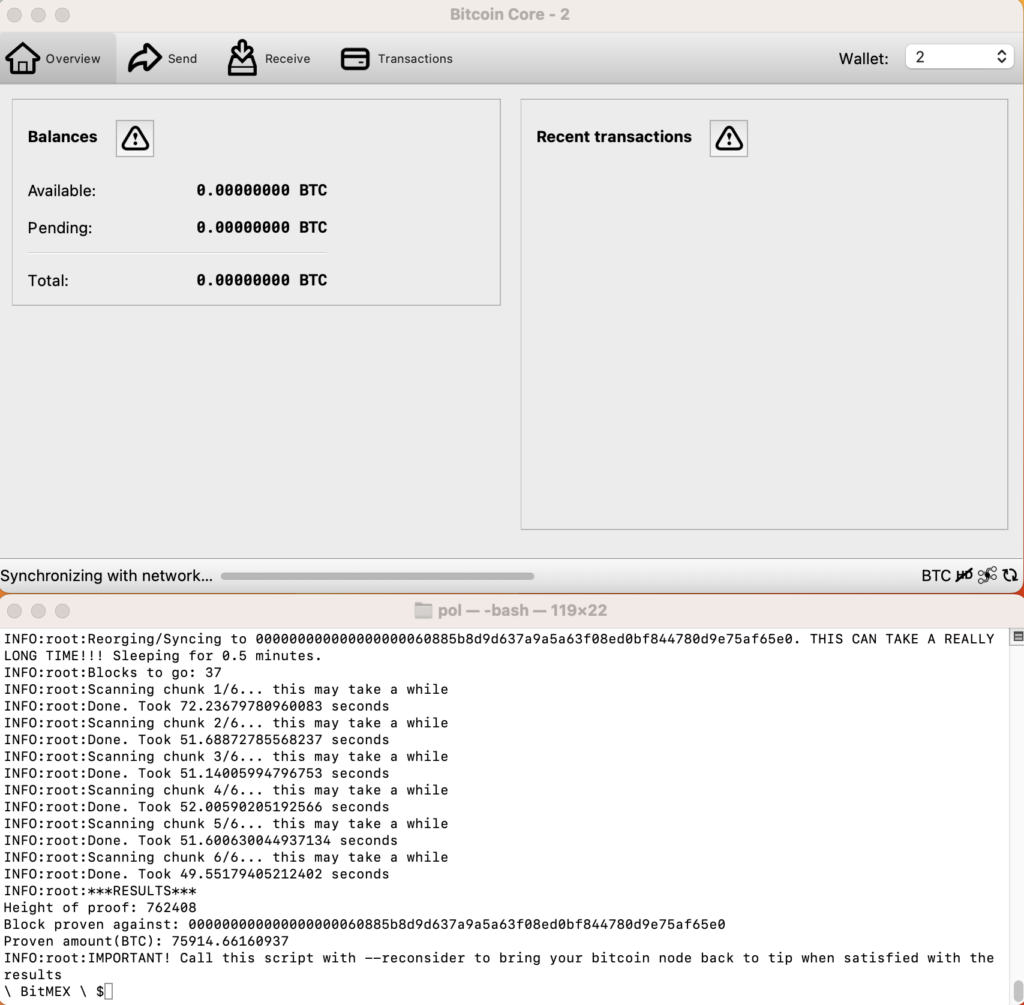This screenshot has height=1005, width=1024.
Task: Click the 'Took 49.55179405212402 seconds' line
Action: pos(197,874)
